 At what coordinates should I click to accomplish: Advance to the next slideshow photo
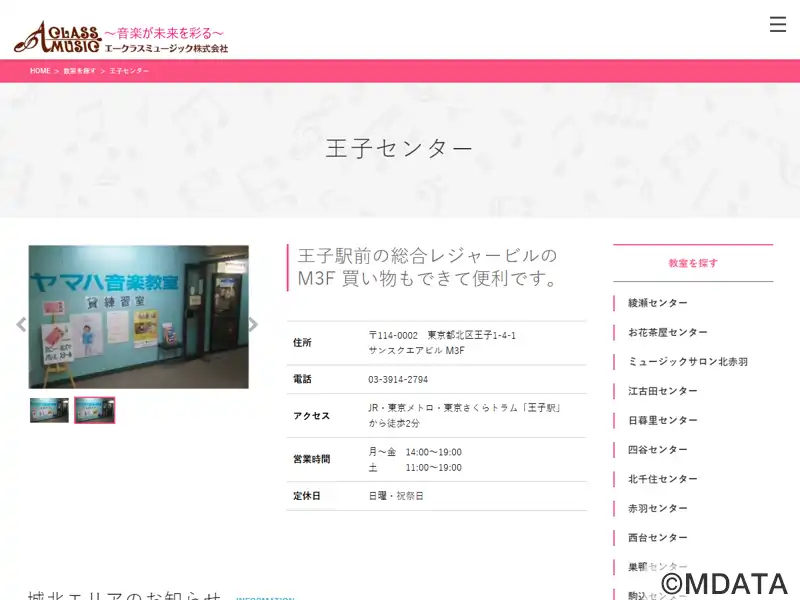(x=253, y=324)
